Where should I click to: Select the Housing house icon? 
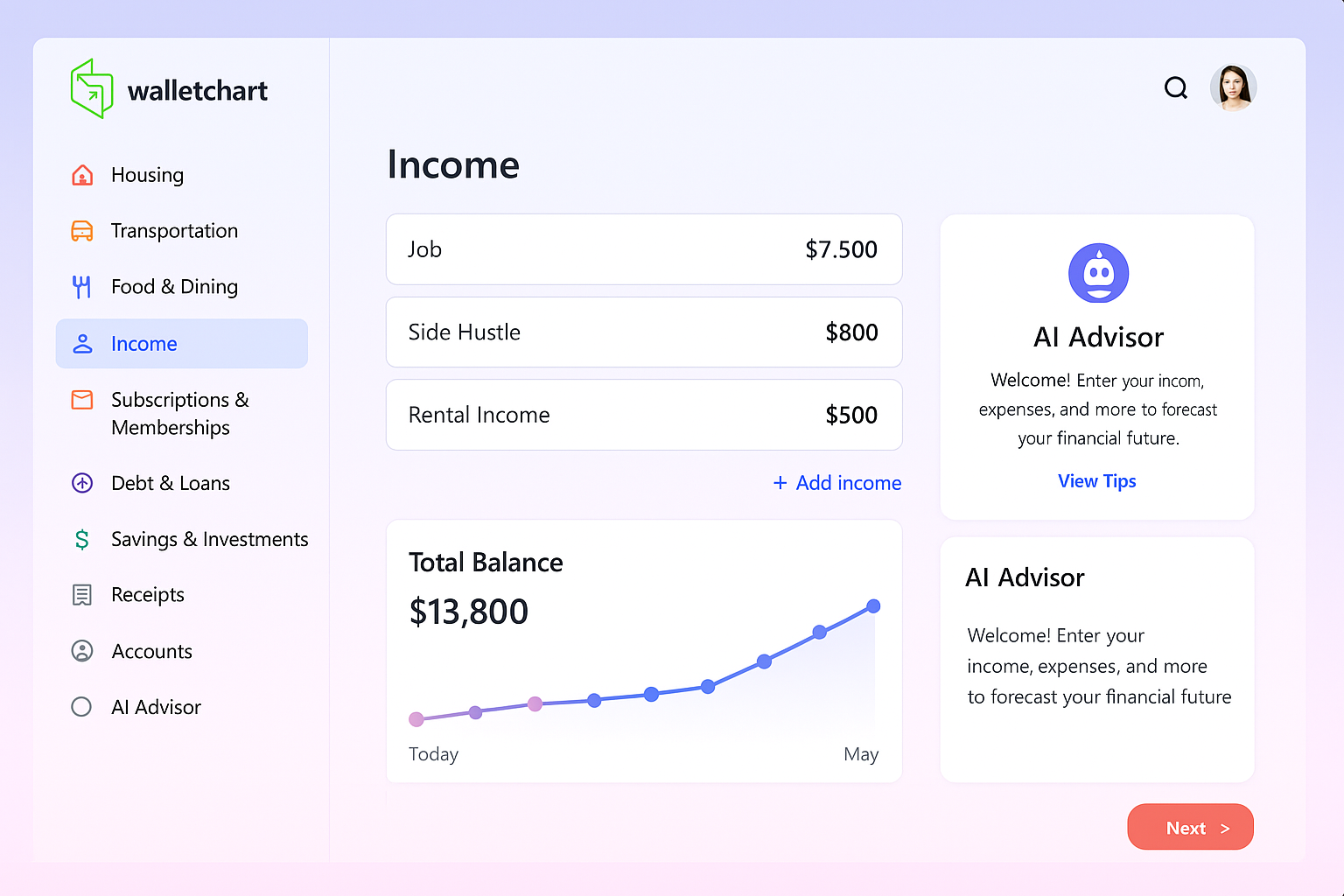coord(82,175)
